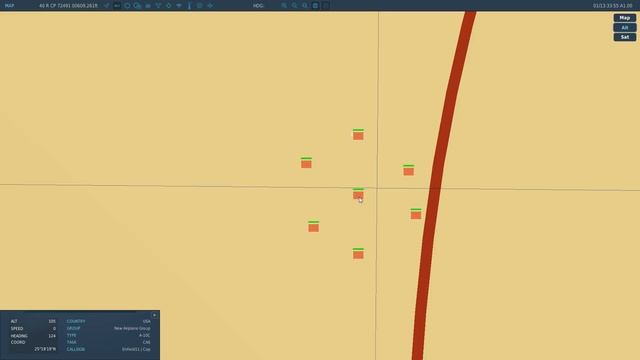The image size is (640, 360).
Task: Click the diamond-shaped tool icon in the top toolbar
Action: [x=169, y=6]
